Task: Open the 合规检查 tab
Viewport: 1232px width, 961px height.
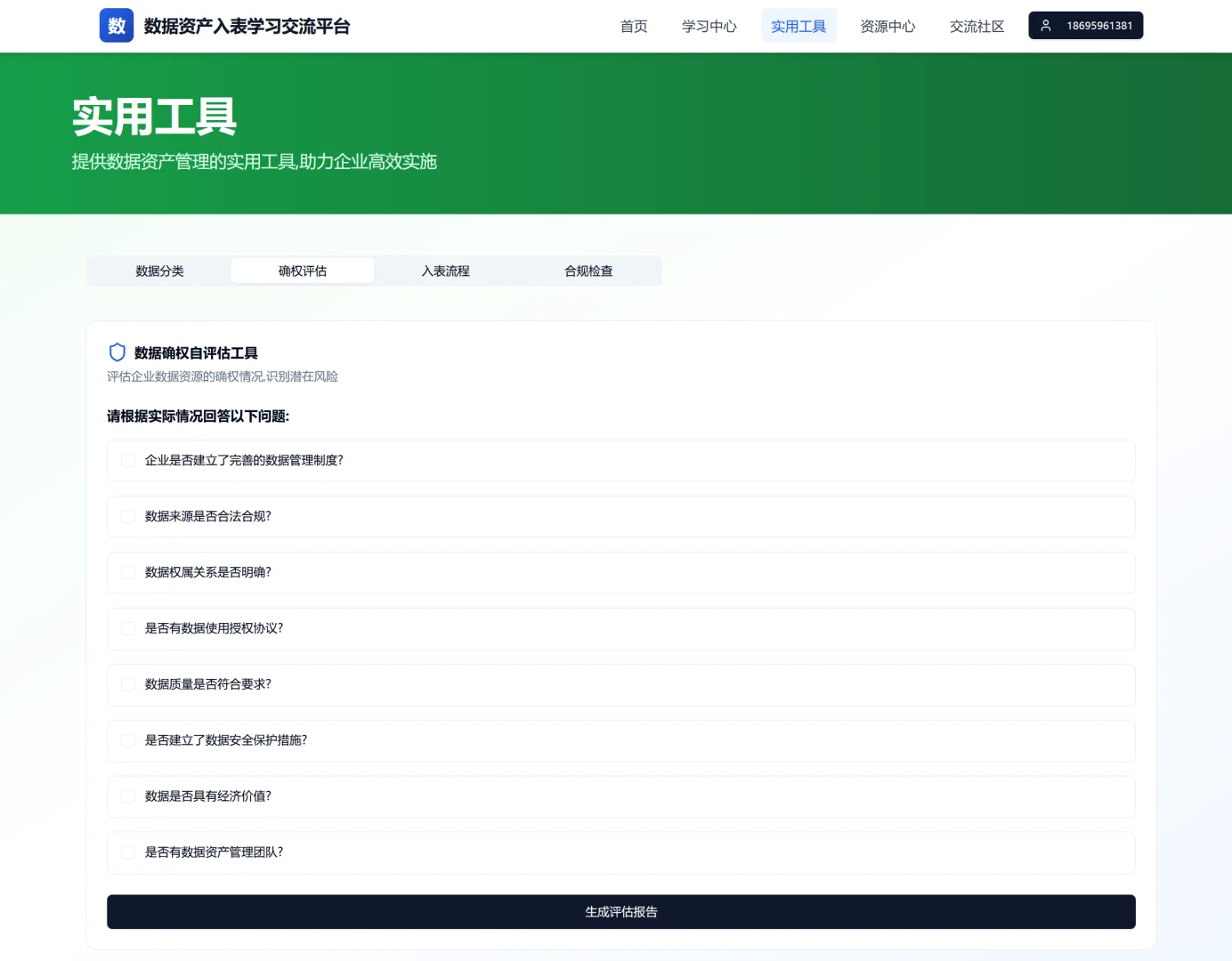Action: point(588,271)
